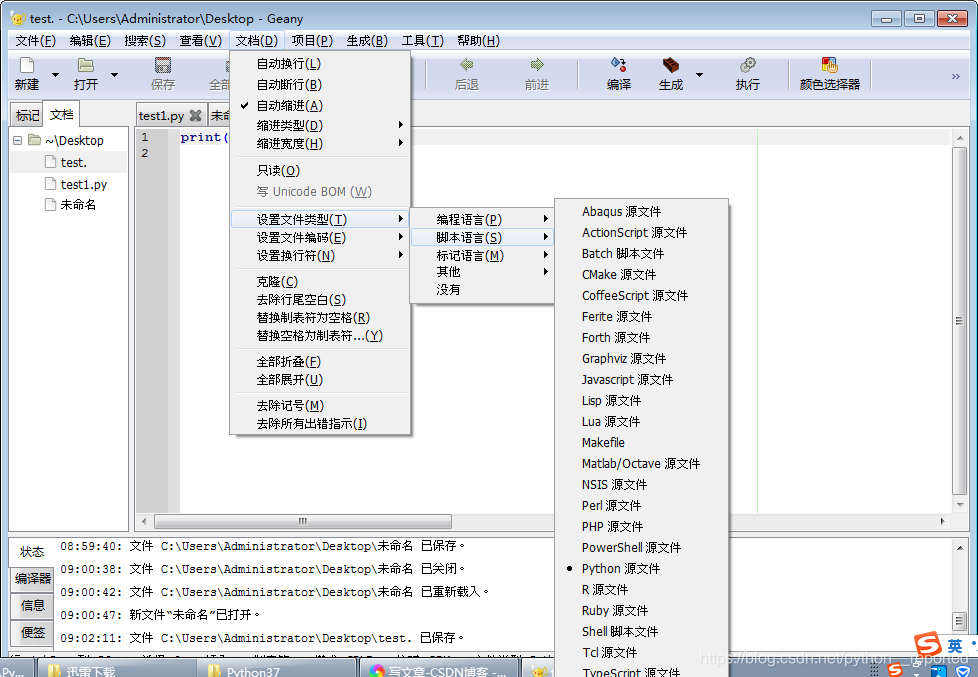Open the 帮助(H) menu
Image resolution: width=978 pixels, height=677 pixels.
click(478, 41)
